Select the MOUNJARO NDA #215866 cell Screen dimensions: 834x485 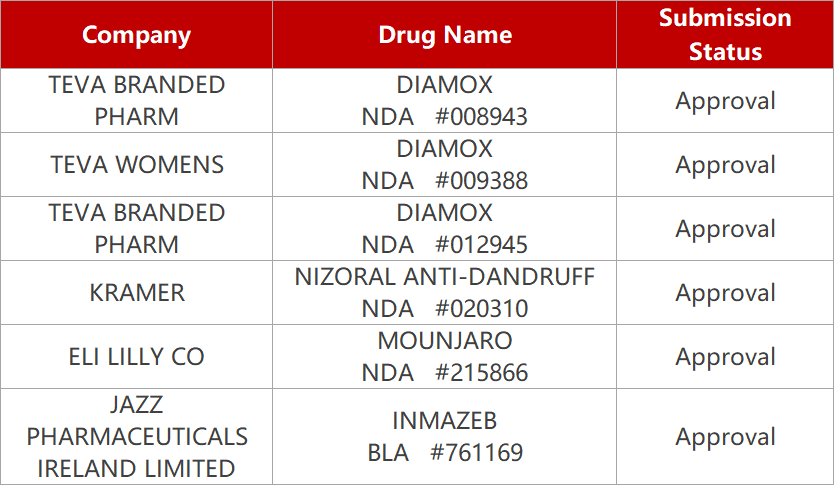[444, 357]
